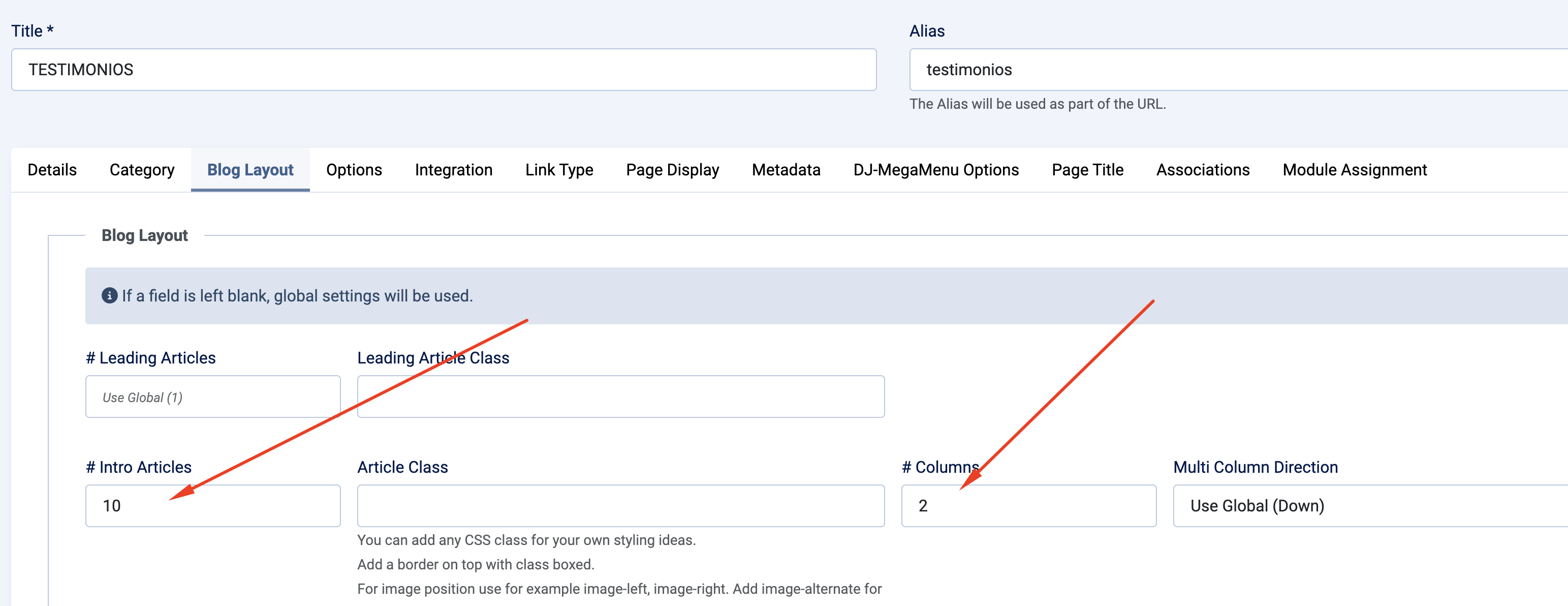
Task: Switch to the Details tab
Action: tap(52, 170)
